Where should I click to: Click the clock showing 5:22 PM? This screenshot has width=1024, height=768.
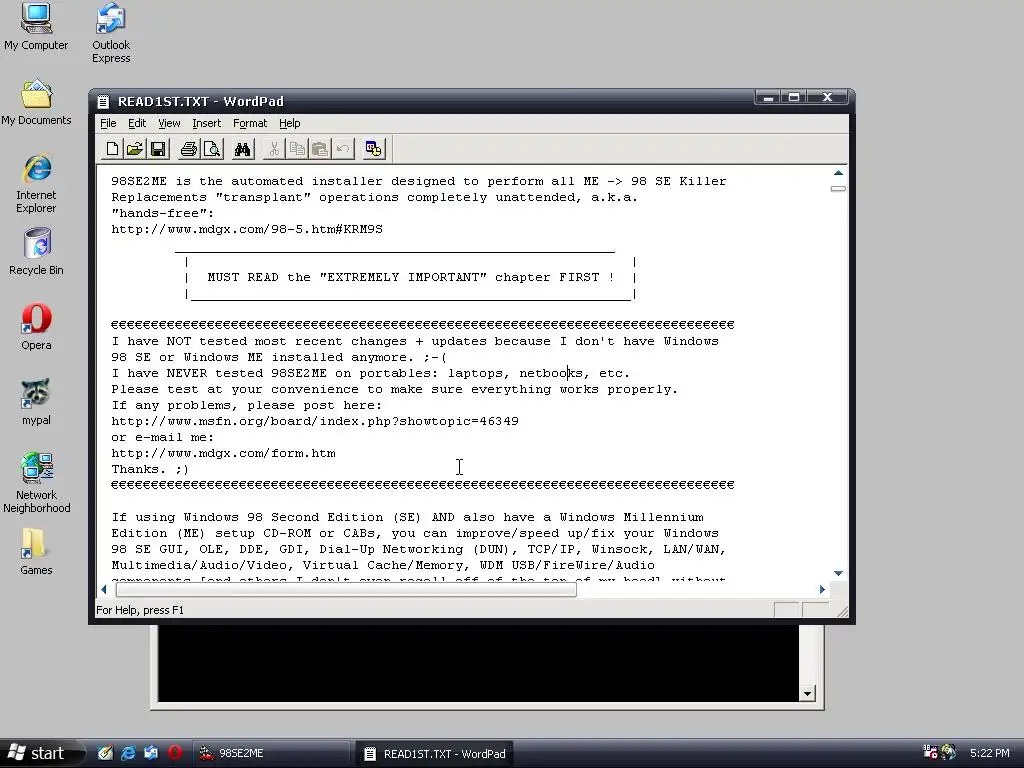pos(989,753)
